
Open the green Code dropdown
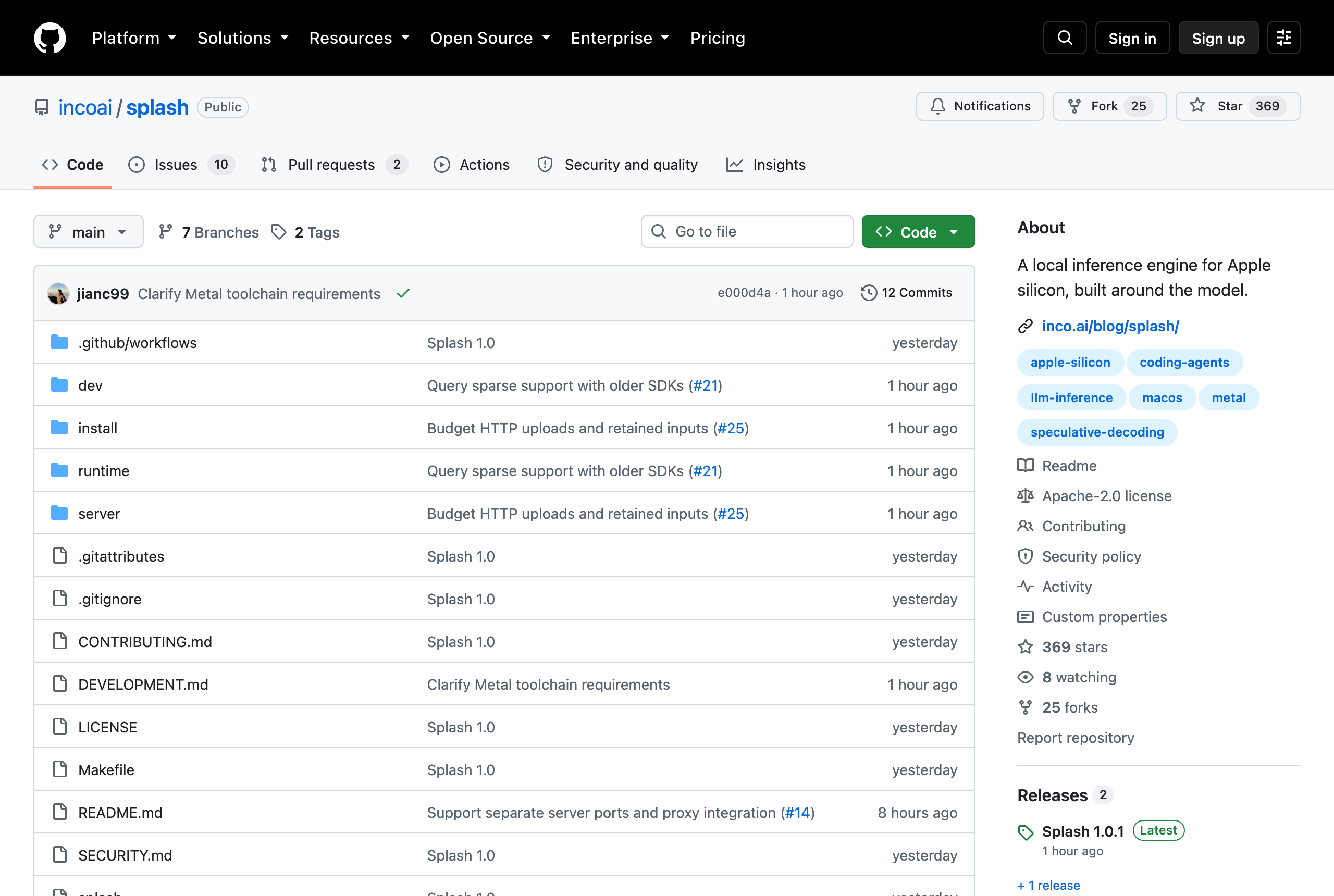click(918, 231)
